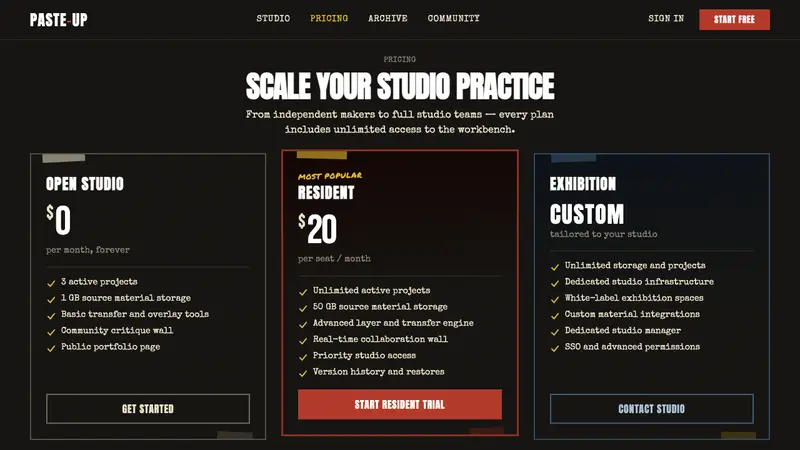Click checkmark next to Public portfolio page
Screen dimensions: 800x450
point(51,348)
